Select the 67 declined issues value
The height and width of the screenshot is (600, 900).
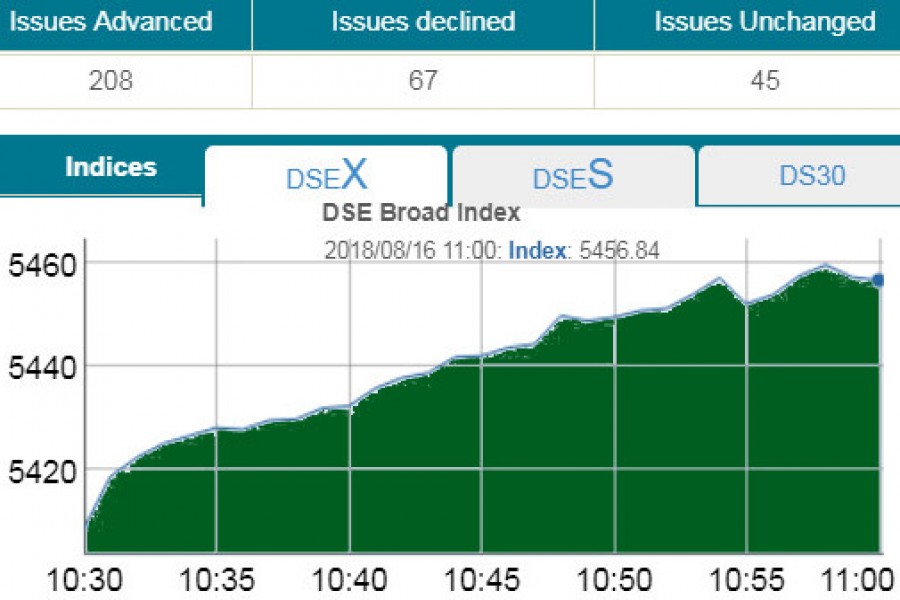pyautogui.click(x=423, y=81)
